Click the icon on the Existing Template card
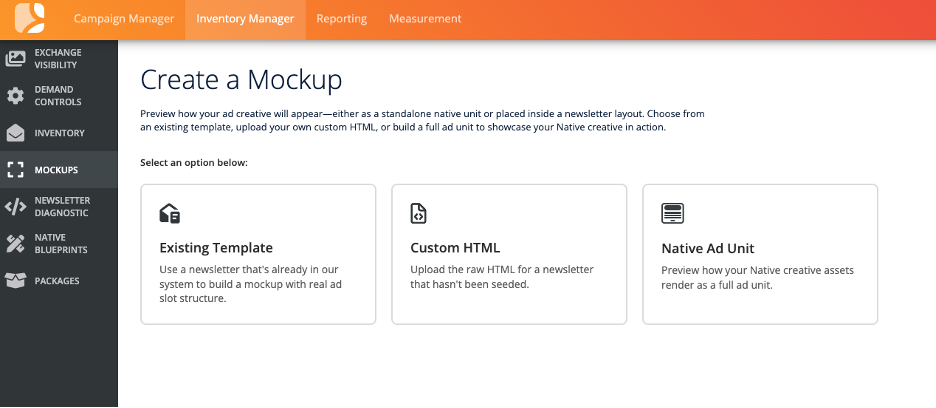This screenshot has width=936, height=408. pyautogui.click(x=170, y=213)
